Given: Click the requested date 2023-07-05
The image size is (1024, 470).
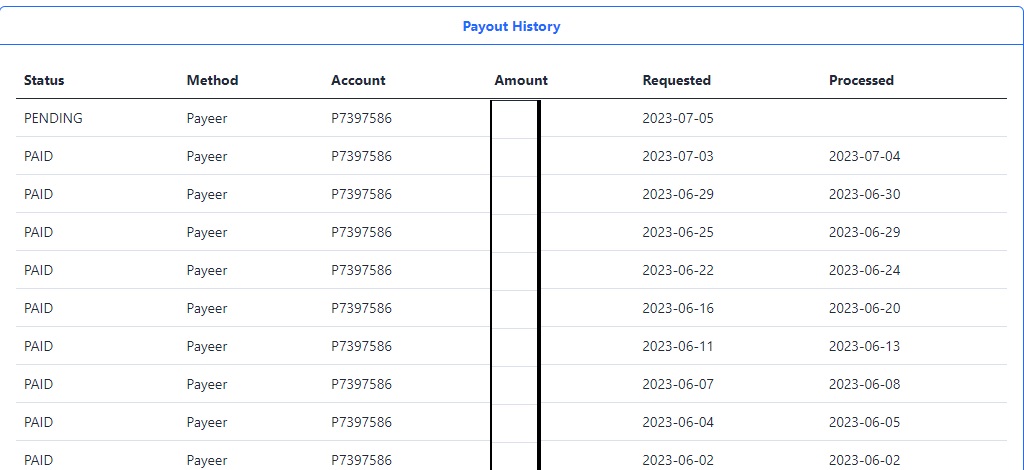Looking at the screenshot, I should pyautogui.click(x=678, y=118).
